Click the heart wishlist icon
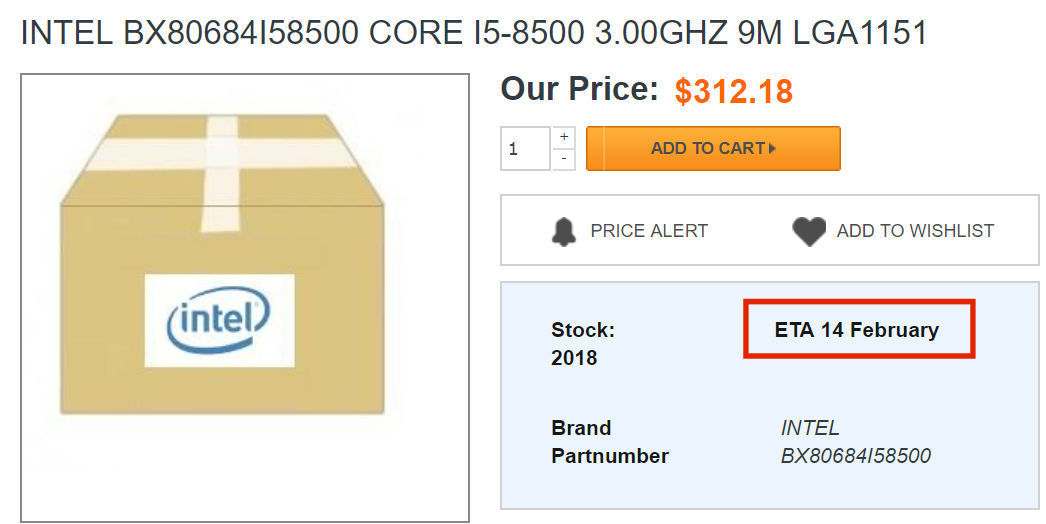Viewport: 1046px width, 524px height. (809, 231)
